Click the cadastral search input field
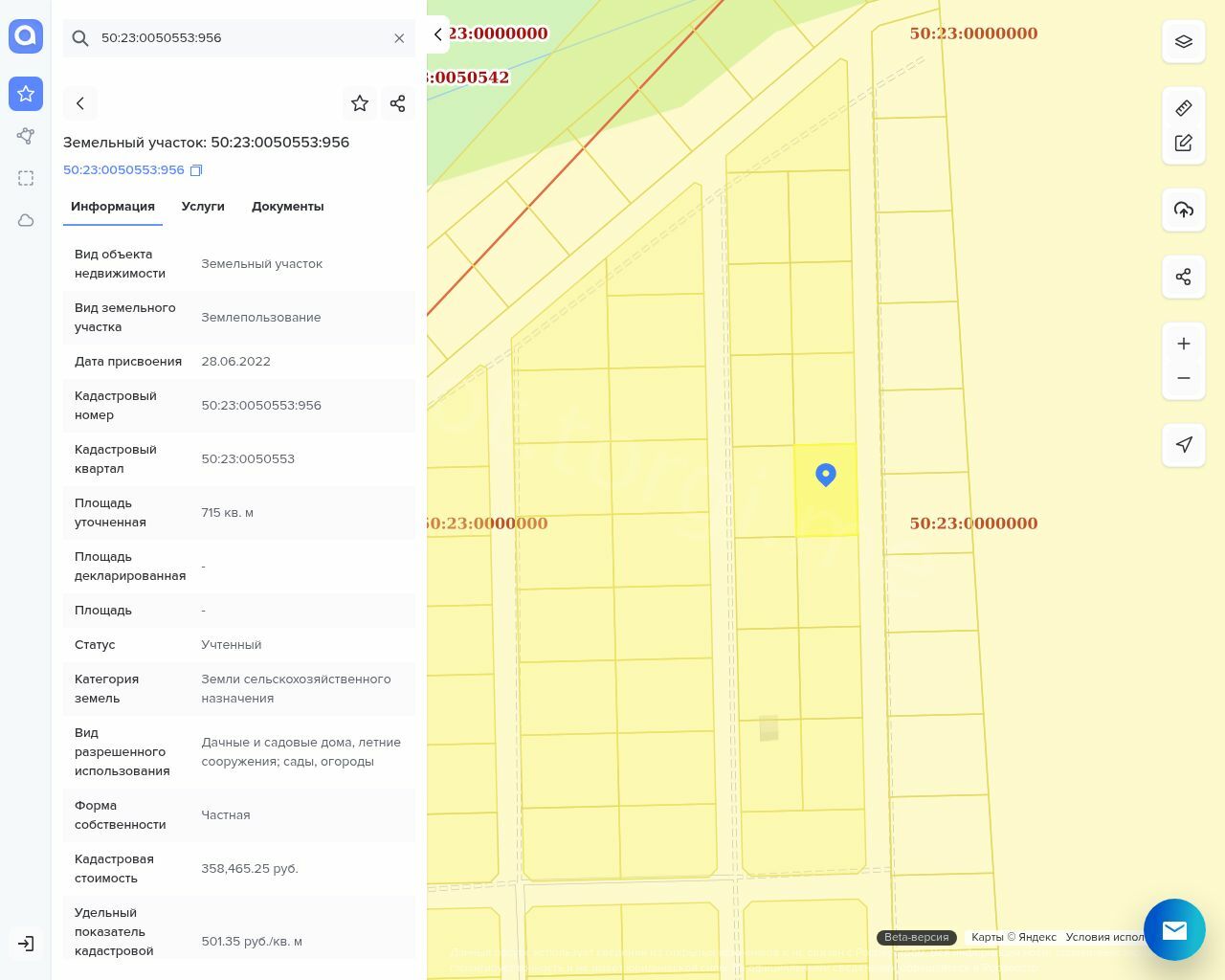1225x980 pixels. click(x=239, y=38)
